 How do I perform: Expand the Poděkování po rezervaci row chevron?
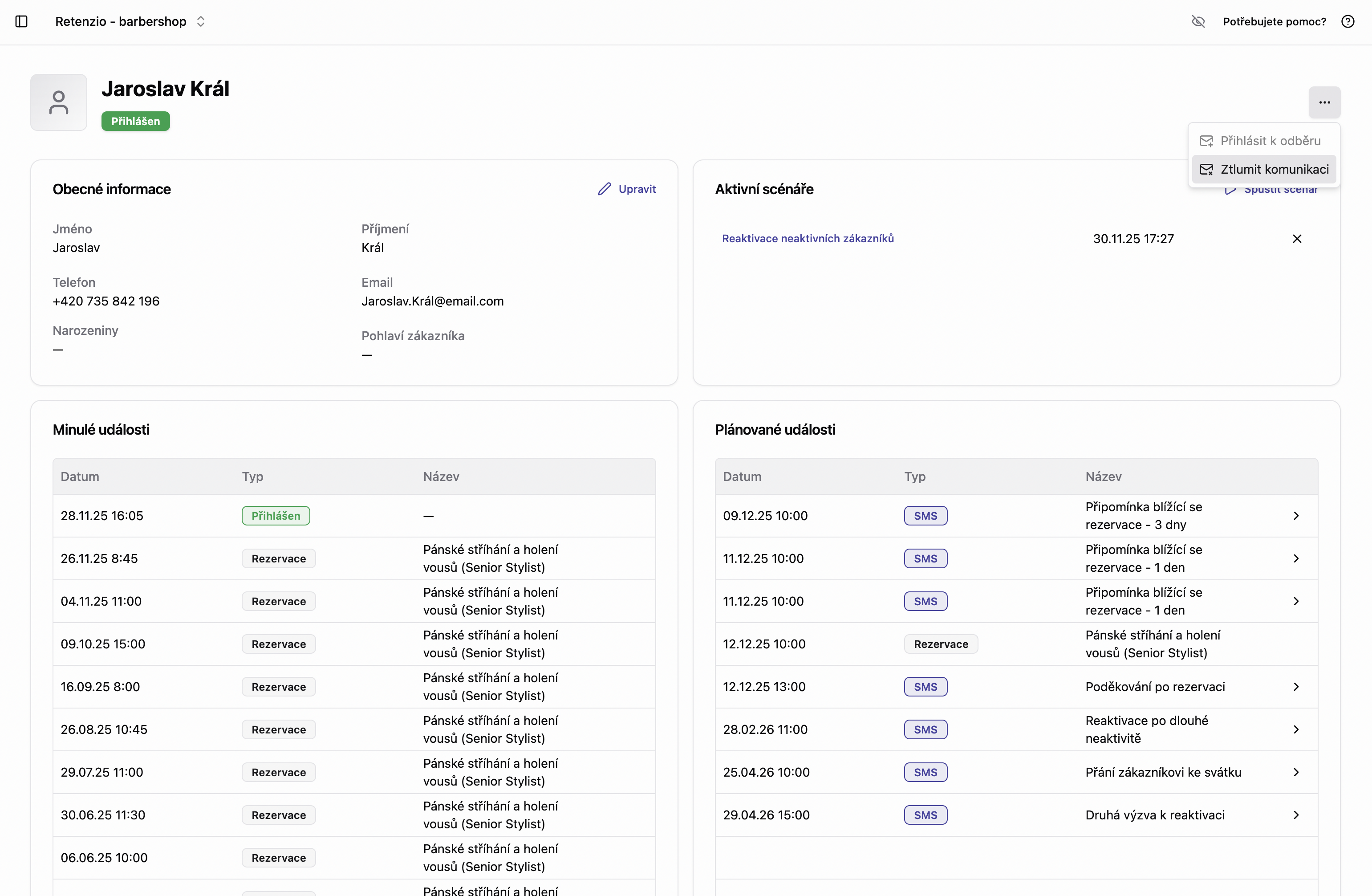pyautogui.click(x=1295, y=687)
